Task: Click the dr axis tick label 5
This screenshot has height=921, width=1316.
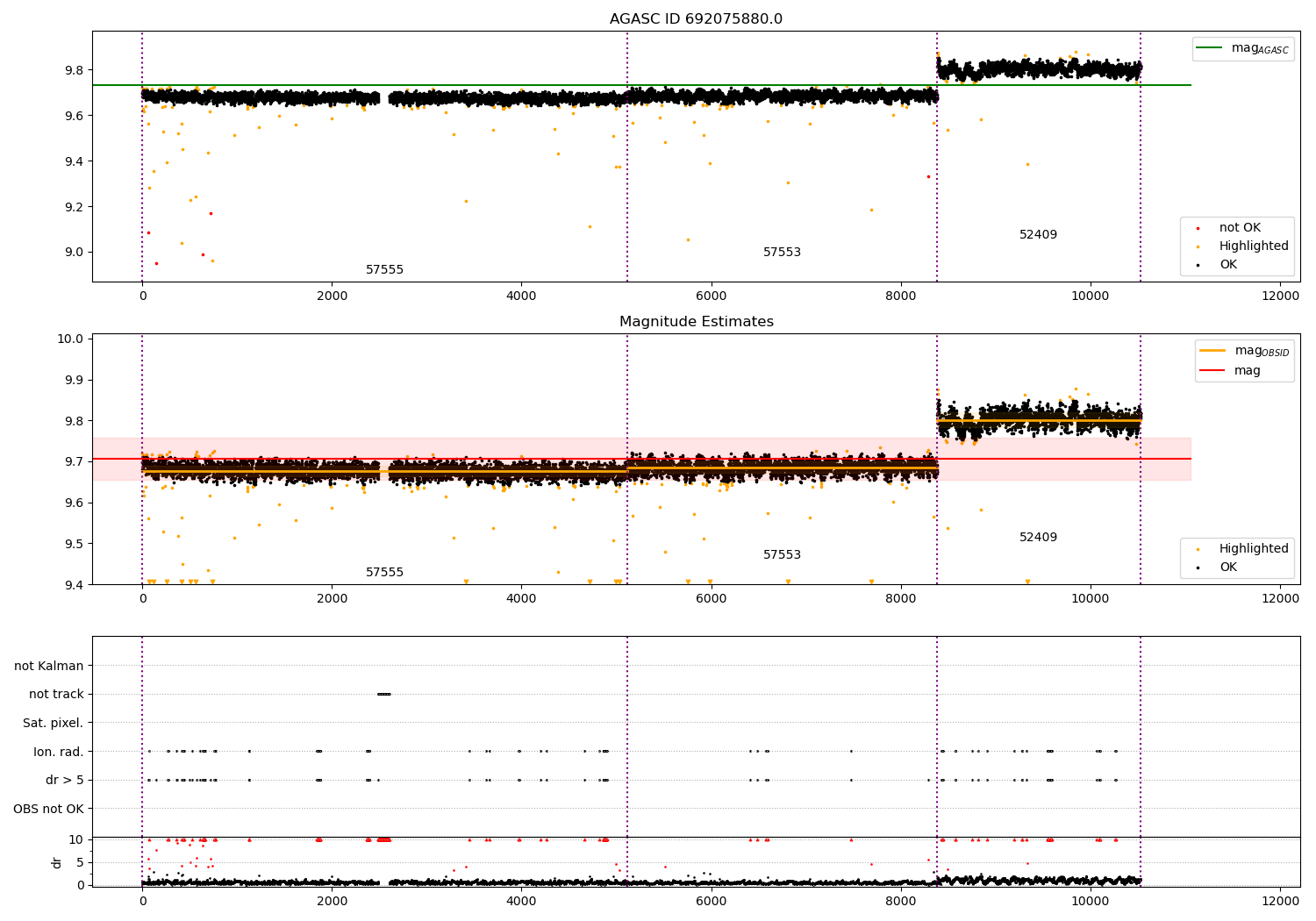Action: pos(80,863)
